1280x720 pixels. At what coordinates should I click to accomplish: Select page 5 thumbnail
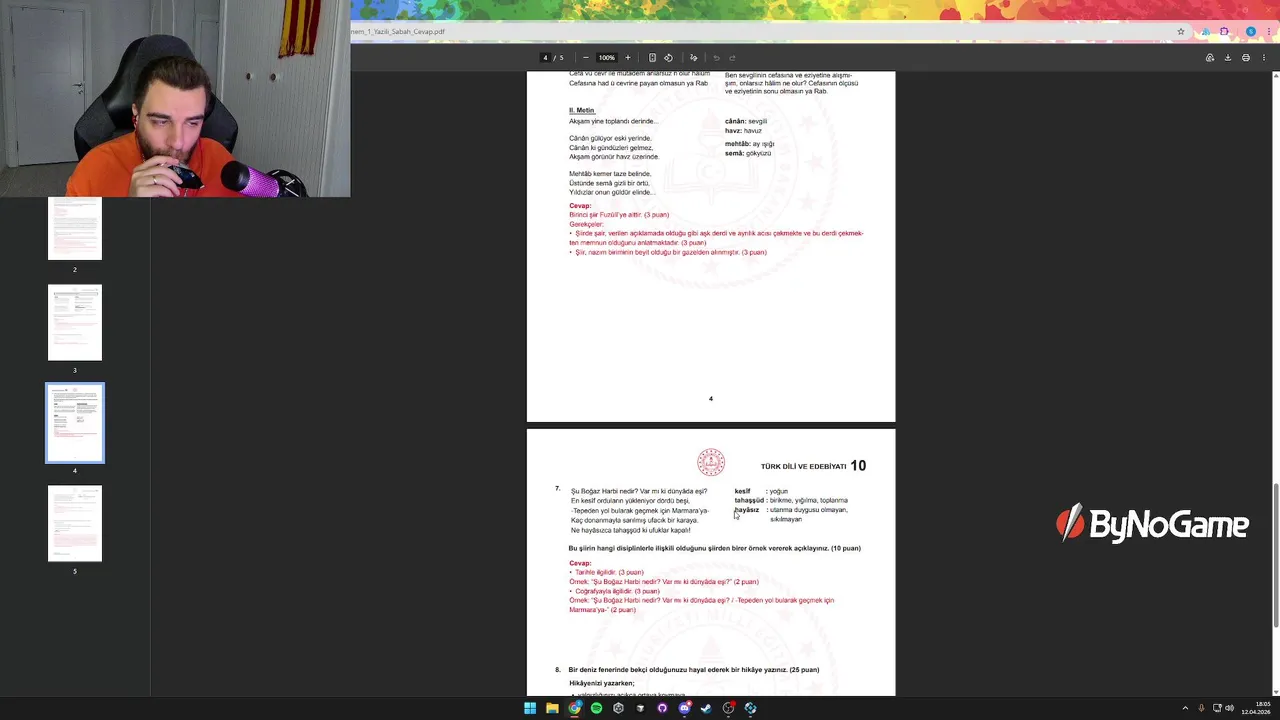[x=75, y=523]
